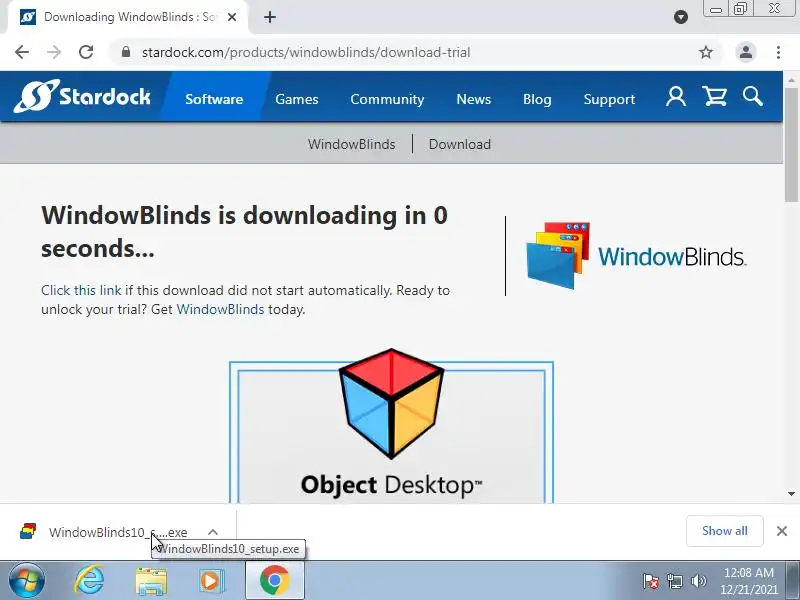This screenshot has height=600, width=800.
Task: Reload the page with the refresh icon
Action: click(x=86, y=52)
